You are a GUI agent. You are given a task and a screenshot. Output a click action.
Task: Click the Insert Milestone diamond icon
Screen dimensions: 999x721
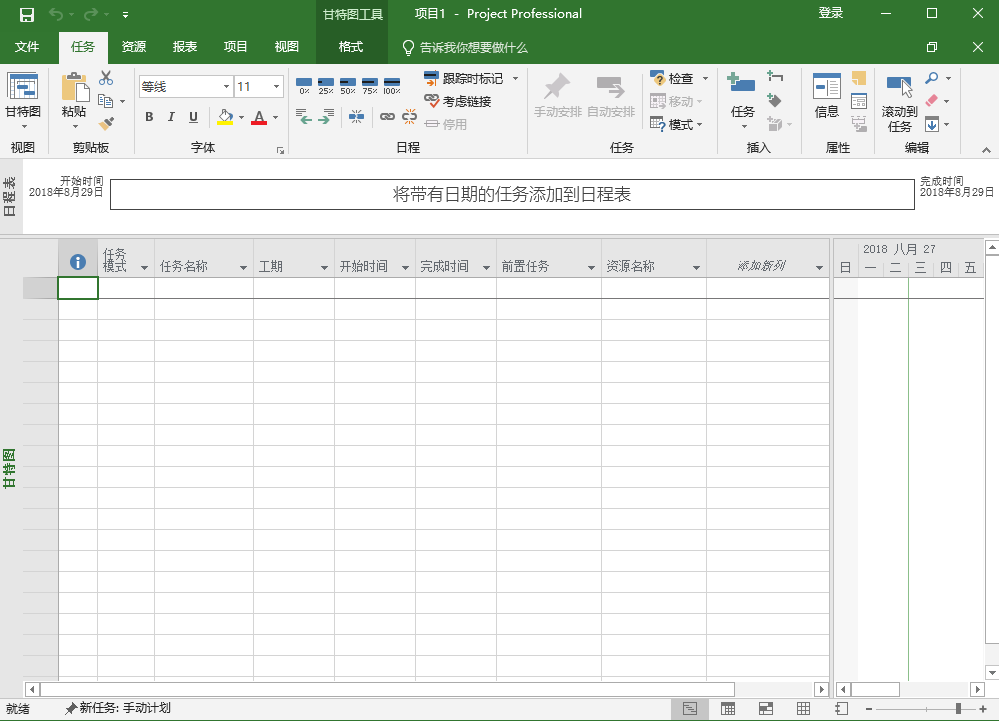pyautogui.click(x=775, y=100)
